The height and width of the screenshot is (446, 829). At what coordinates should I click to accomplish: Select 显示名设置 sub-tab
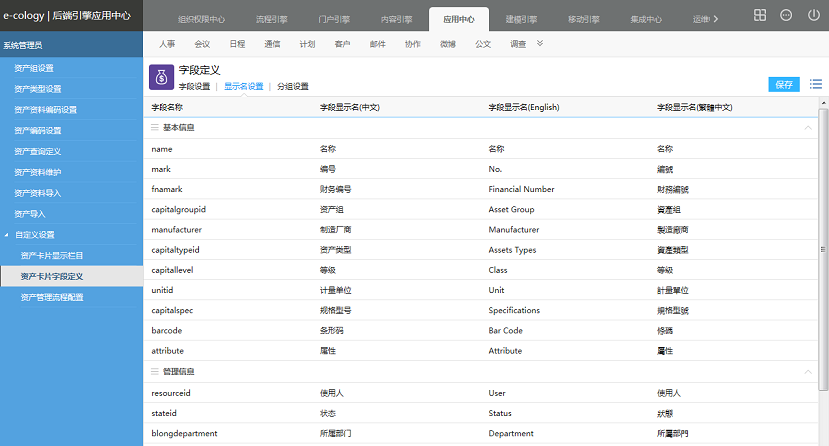[x=244, y=86]
